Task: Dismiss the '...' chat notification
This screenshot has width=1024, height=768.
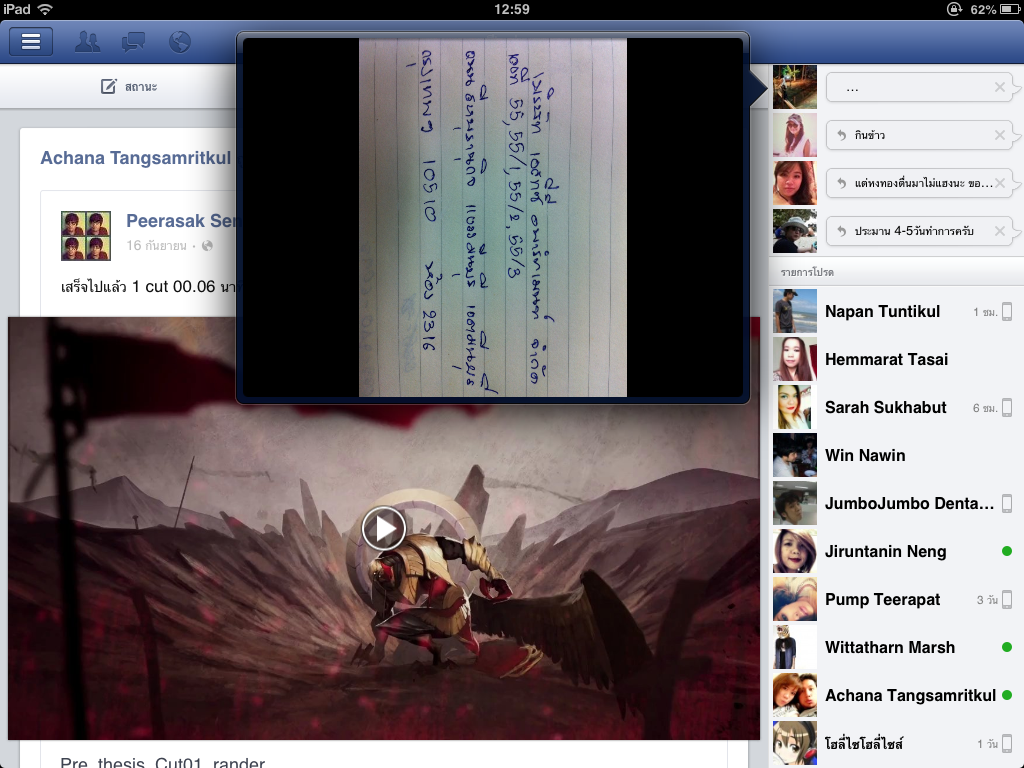Action: [999, 87]
